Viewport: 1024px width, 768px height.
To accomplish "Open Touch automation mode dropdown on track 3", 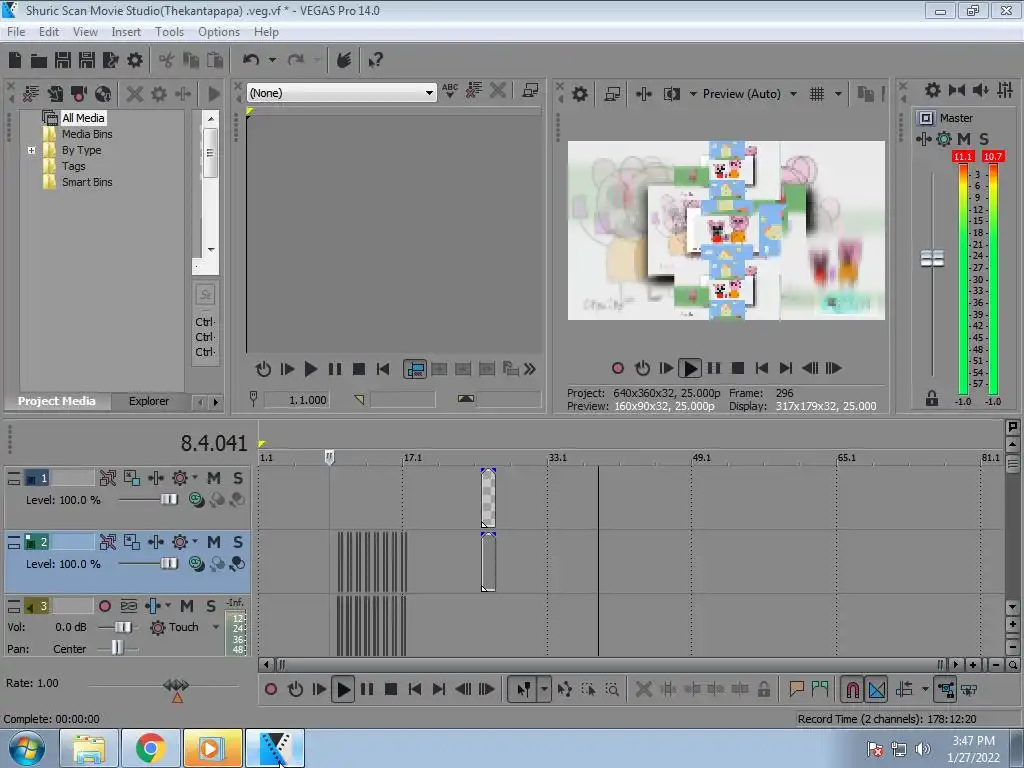I will pyautogui.click(x=216, y=627).
